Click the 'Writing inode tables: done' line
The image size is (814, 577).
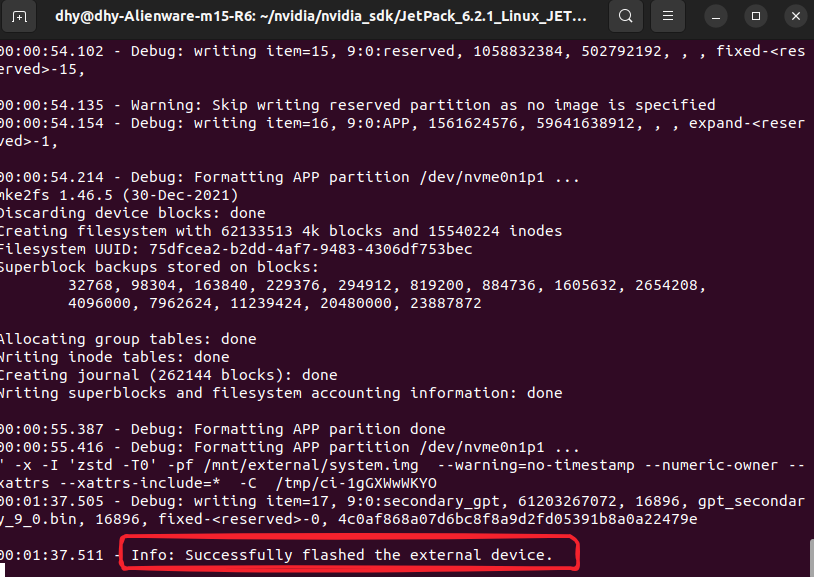(x=114, y=357)
